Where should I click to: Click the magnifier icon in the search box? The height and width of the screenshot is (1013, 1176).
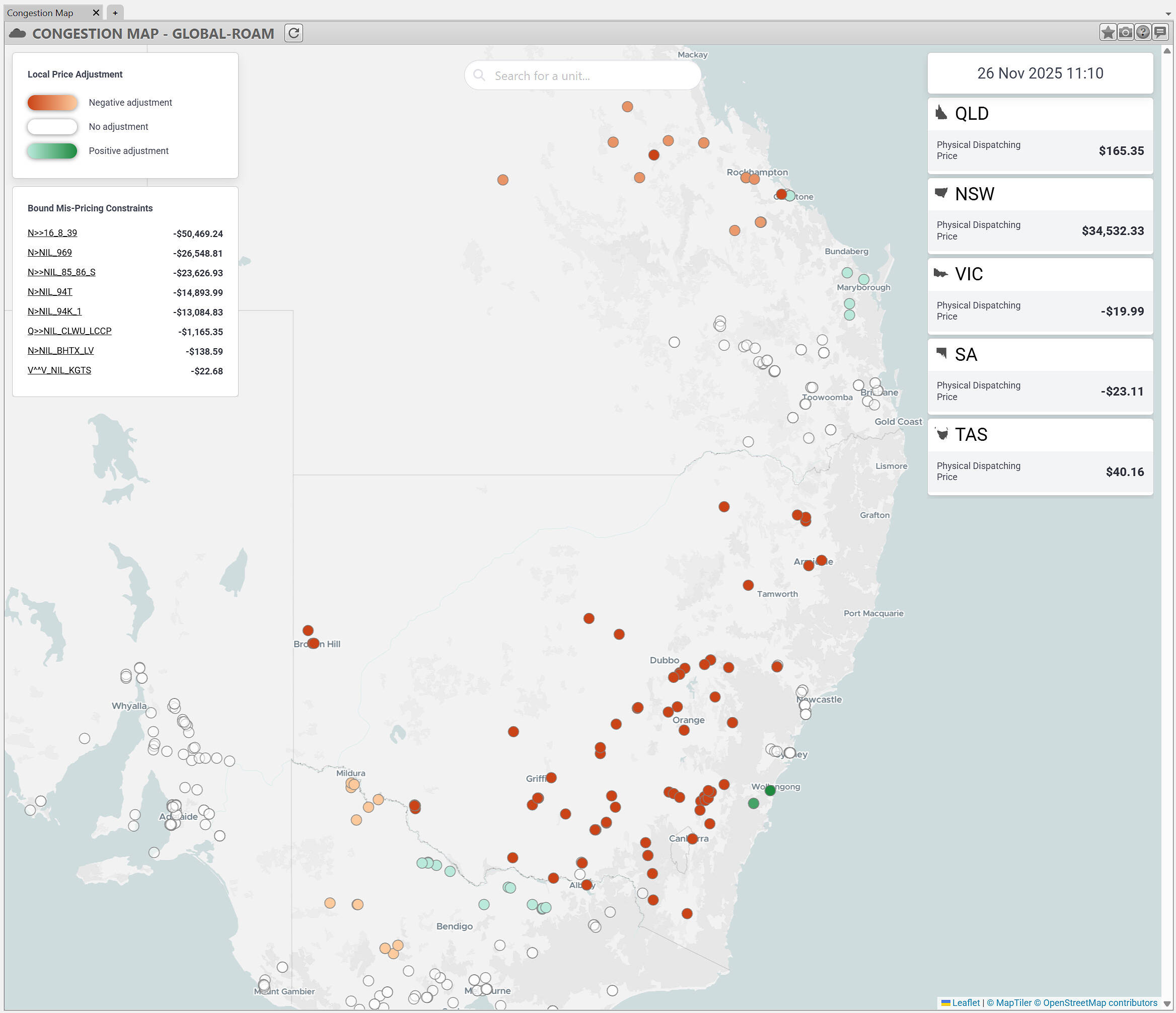pos(479,75)
